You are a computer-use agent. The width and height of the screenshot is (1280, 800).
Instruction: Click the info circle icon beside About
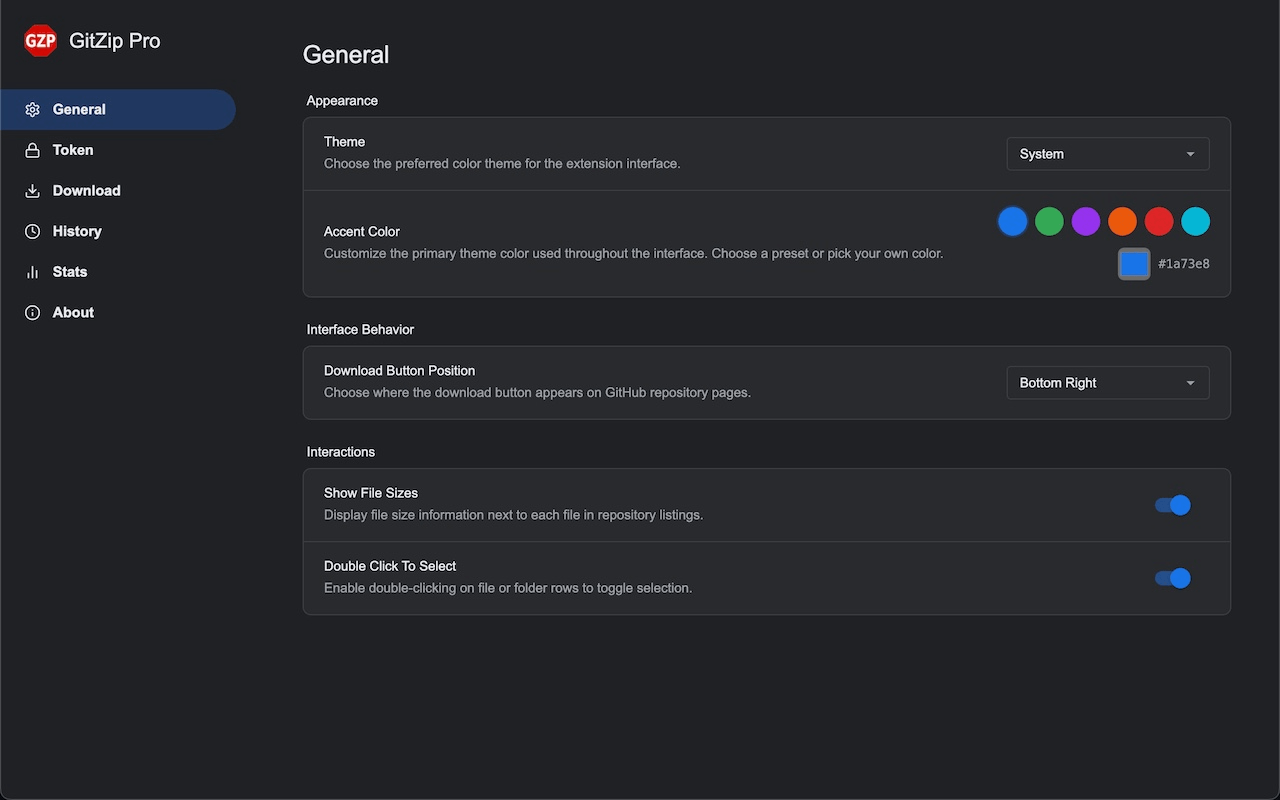33,313
